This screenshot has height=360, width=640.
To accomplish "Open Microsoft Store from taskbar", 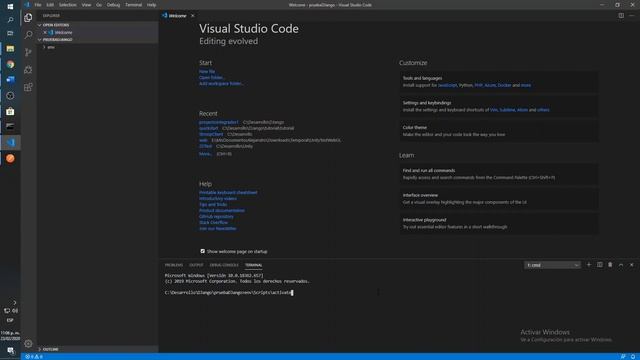I will 10,111.
